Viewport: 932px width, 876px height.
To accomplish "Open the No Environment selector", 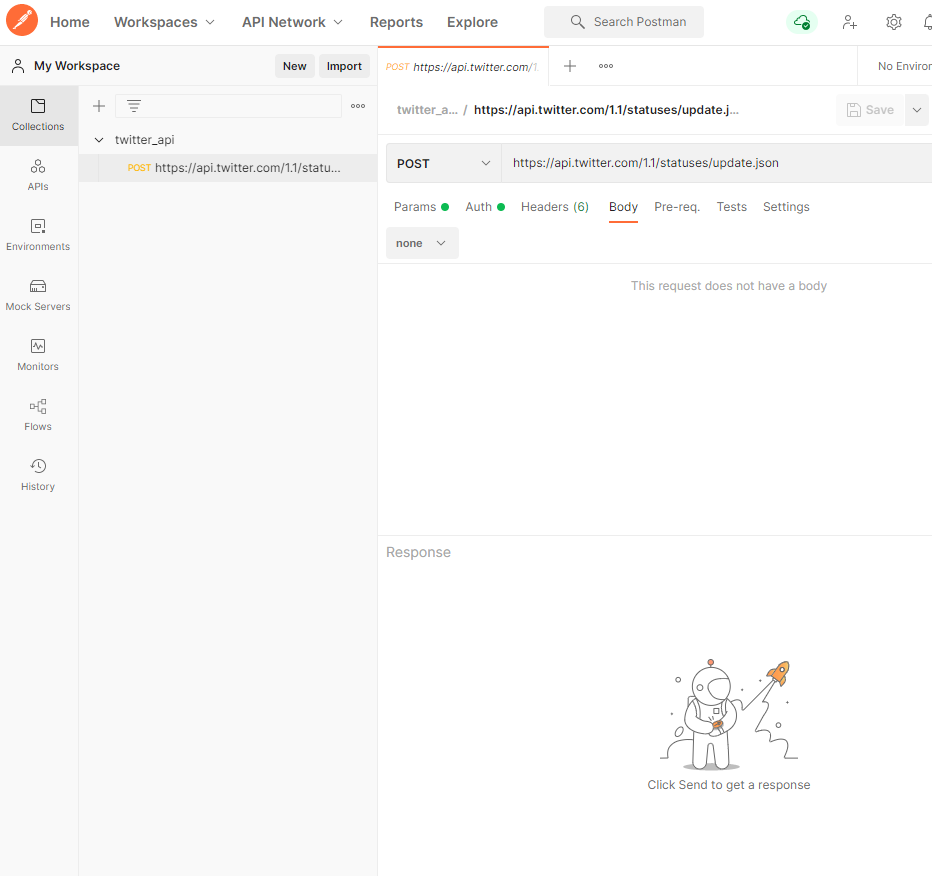I will tap(904, 66).
